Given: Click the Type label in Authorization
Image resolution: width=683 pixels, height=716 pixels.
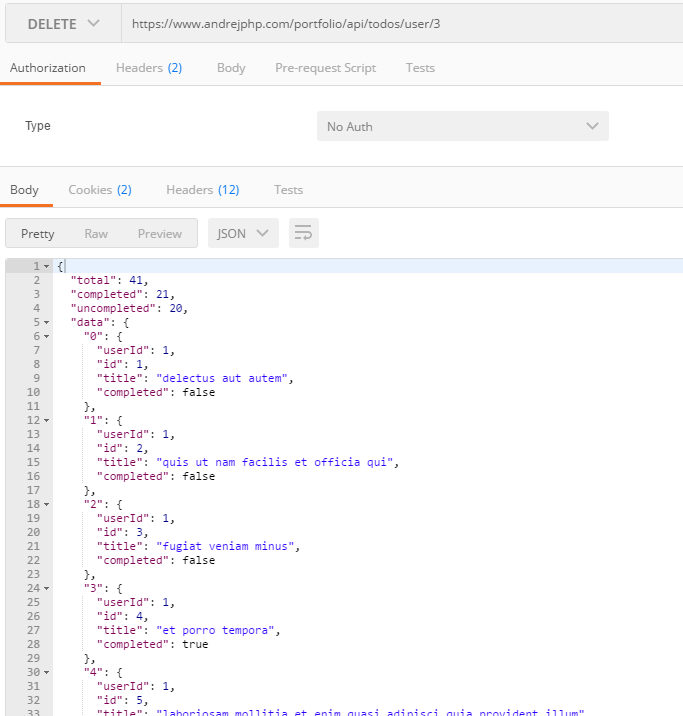Looking at the screenshot, I should [x=38, y=126].
